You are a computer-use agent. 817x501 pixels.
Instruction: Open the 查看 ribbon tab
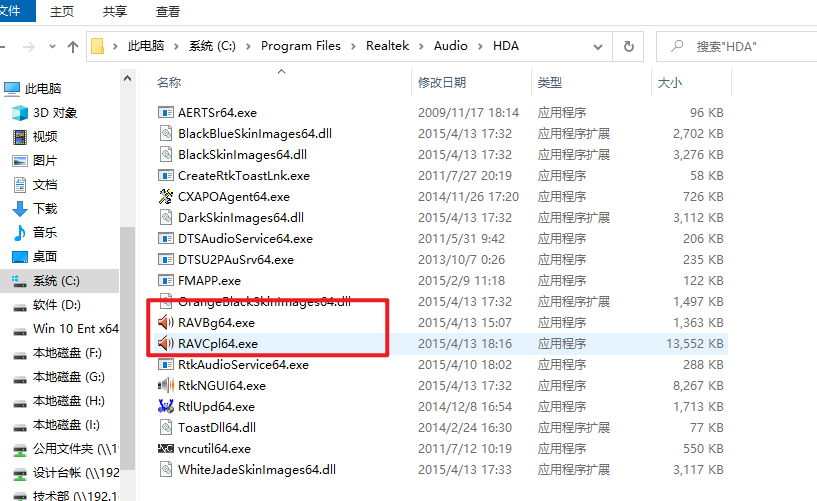(x=167, y=11)
